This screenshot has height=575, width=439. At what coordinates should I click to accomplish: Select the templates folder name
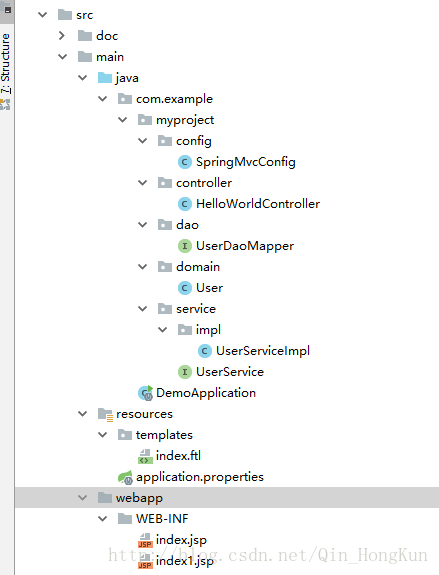[x=164, y=435]
